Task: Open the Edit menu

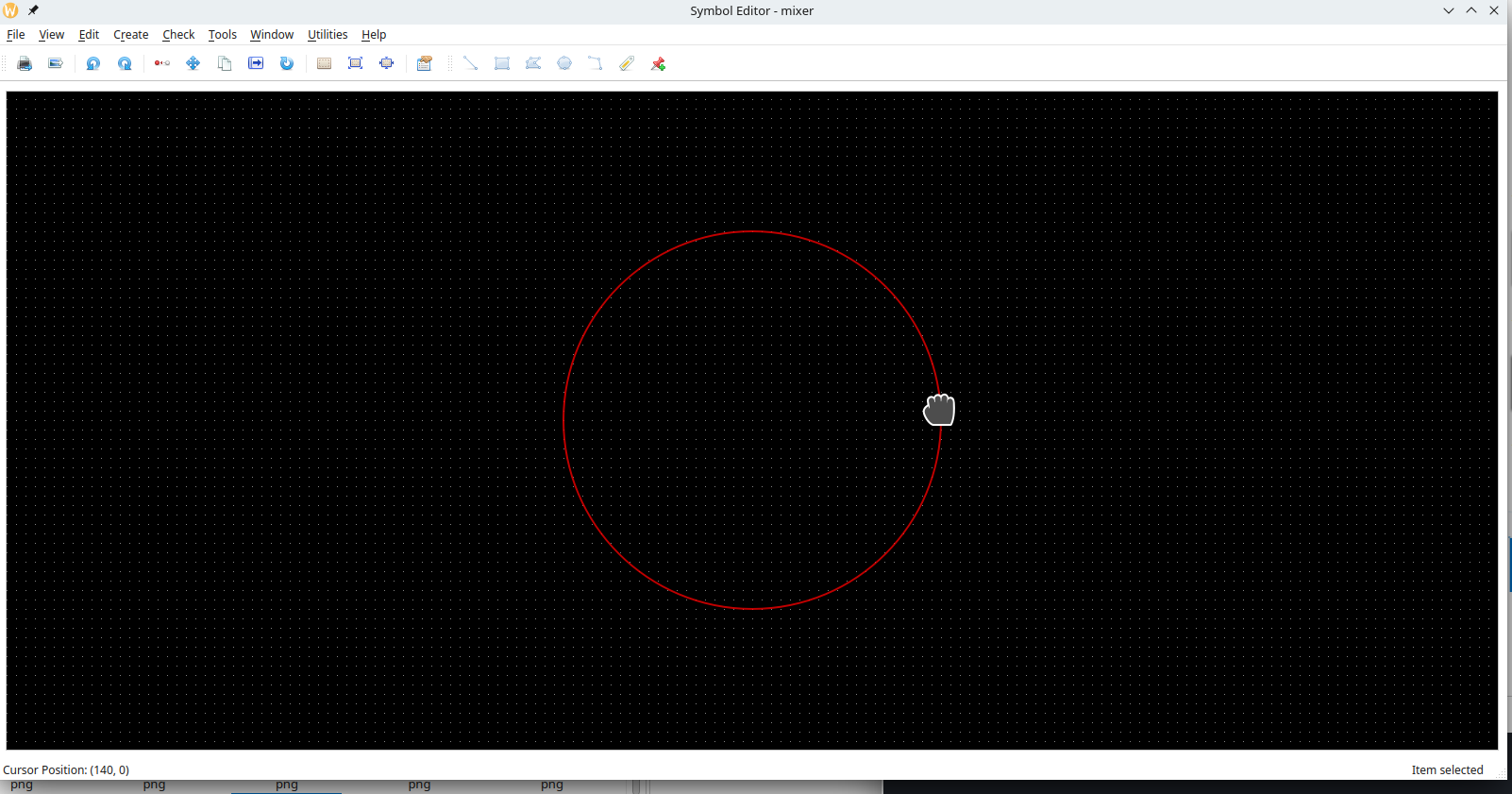Action: click(x=89, y=34)
